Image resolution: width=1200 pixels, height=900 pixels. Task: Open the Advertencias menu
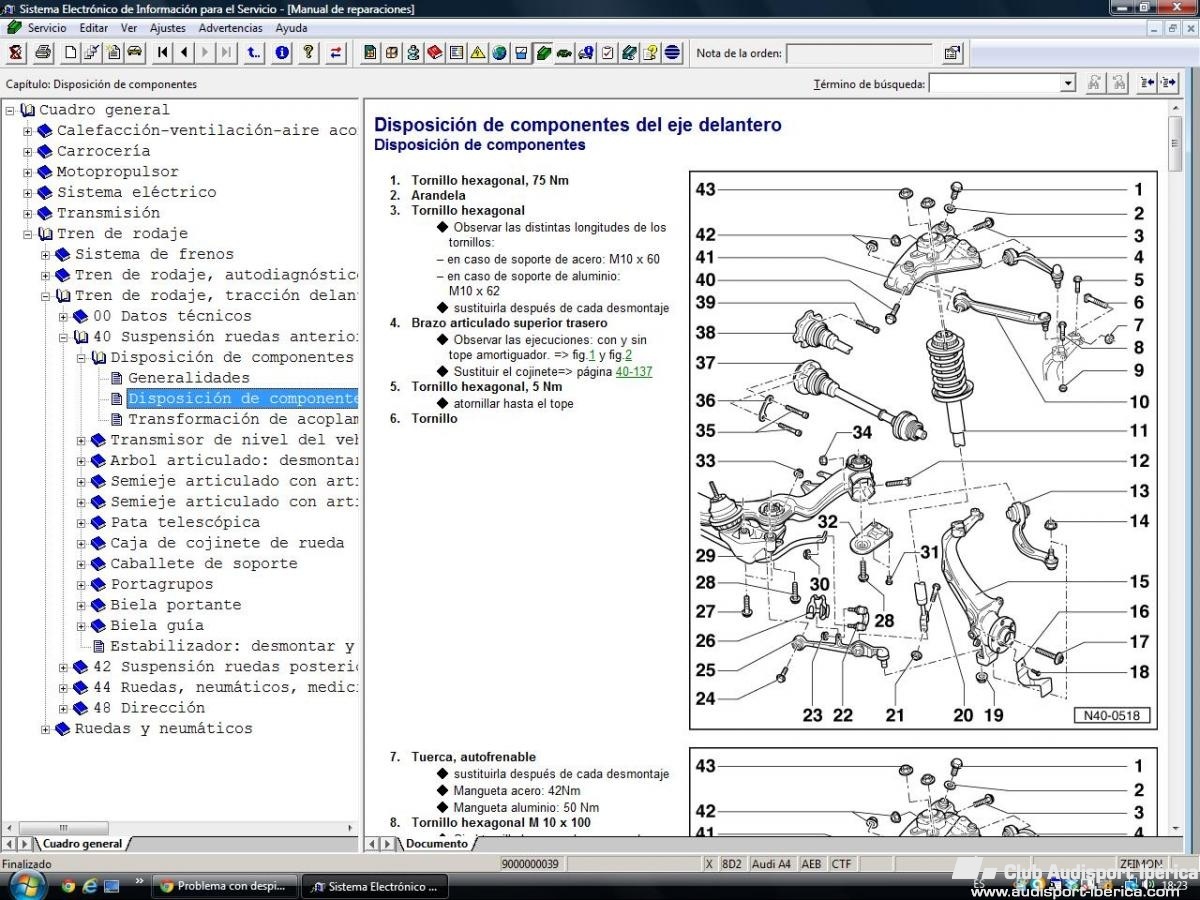click(x=231, y=28)
